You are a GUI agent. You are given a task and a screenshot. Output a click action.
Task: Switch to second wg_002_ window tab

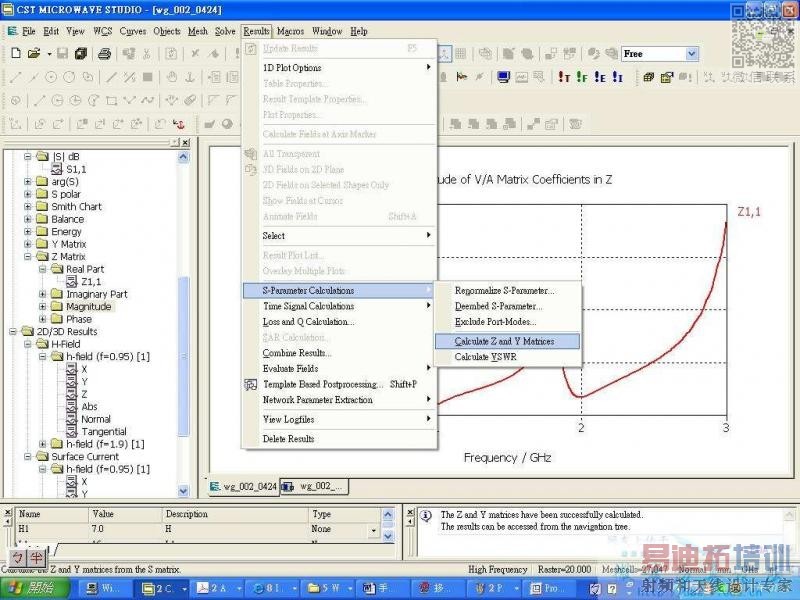(314, 487)
